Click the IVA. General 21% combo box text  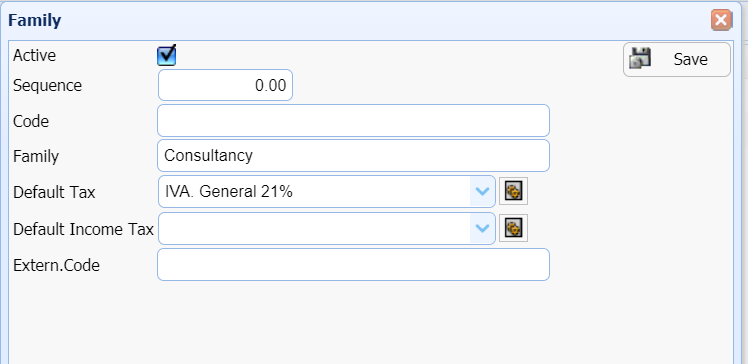click(x=229, y=191)
